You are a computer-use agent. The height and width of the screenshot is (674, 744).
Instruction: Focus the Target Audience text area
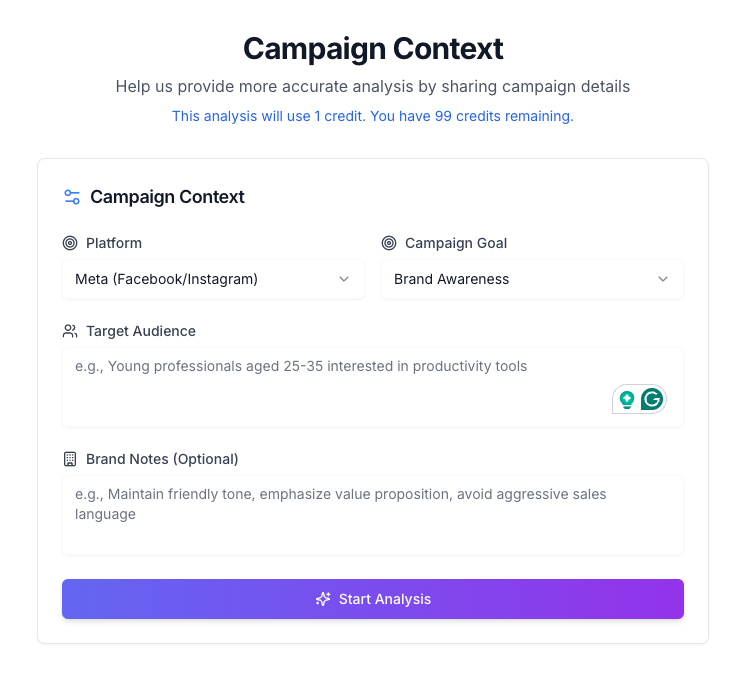(372, 387)
